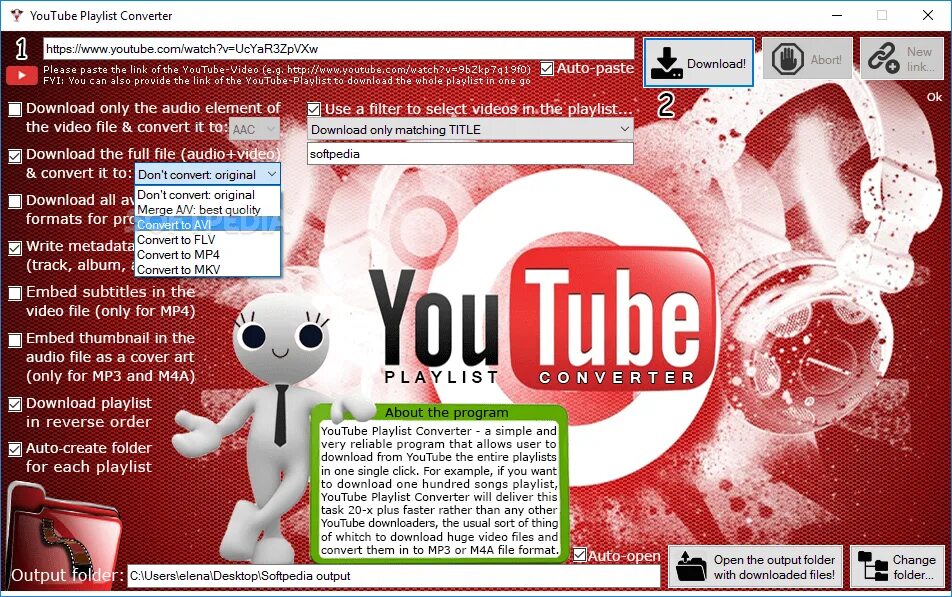Open the Download only matching TITLE dropdown
The width and height of the screenshot is (952, 597).
tap(471, 129)
